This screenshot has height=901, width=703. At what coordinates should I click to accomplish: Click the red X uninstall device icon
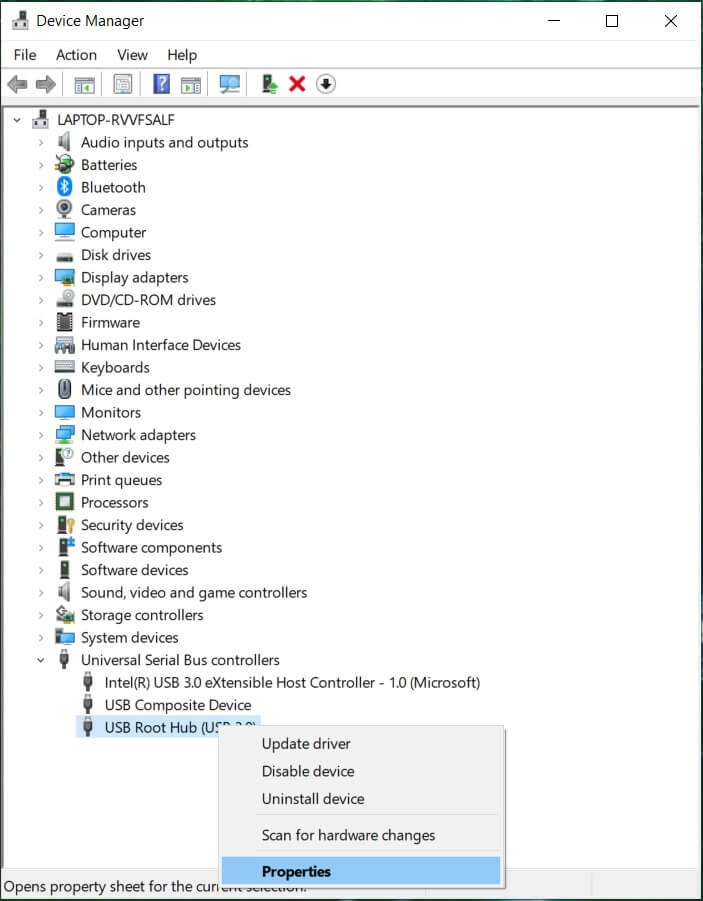click(x=297, y=84)
